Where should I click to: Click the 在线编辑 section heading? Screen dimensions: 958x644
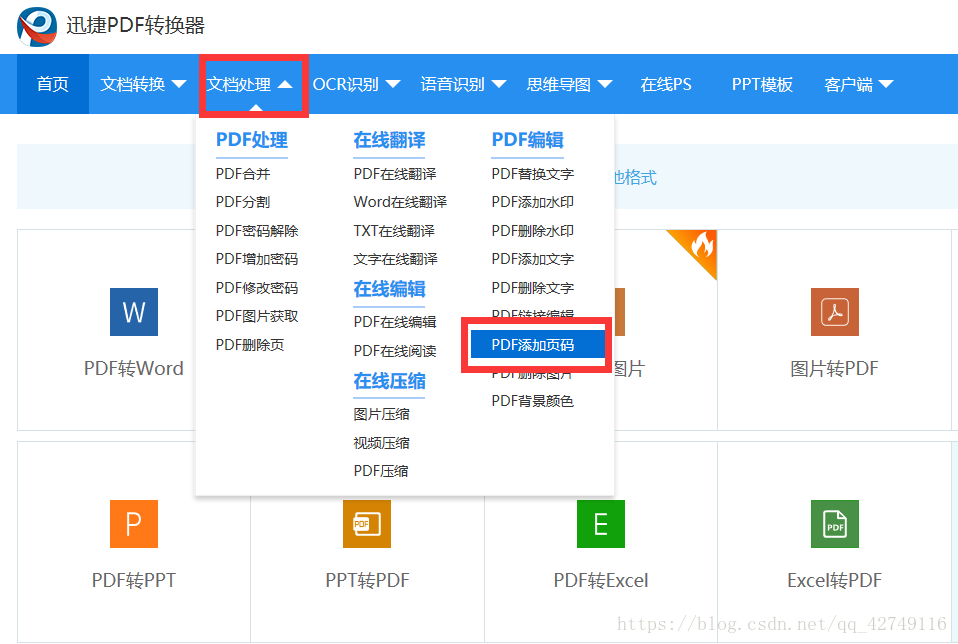pos(389,289)
